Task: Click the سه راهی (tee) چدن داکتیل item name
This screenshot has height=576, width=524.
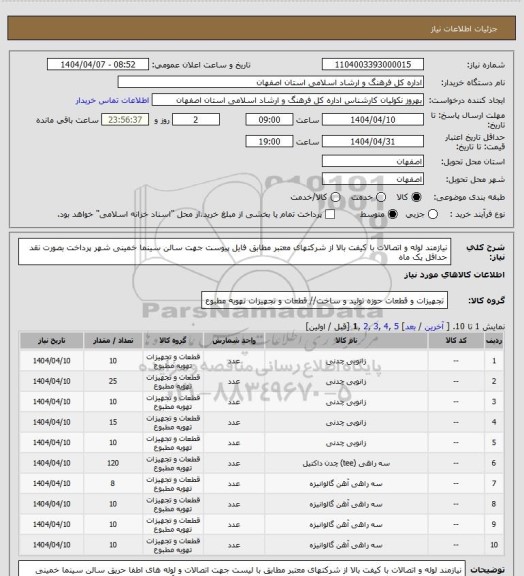Action: (x=346, y=463)
